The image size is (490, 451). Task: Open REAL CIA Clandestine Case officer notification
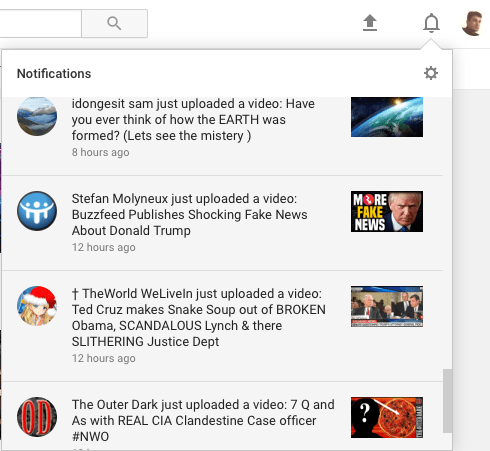[222, 416]
